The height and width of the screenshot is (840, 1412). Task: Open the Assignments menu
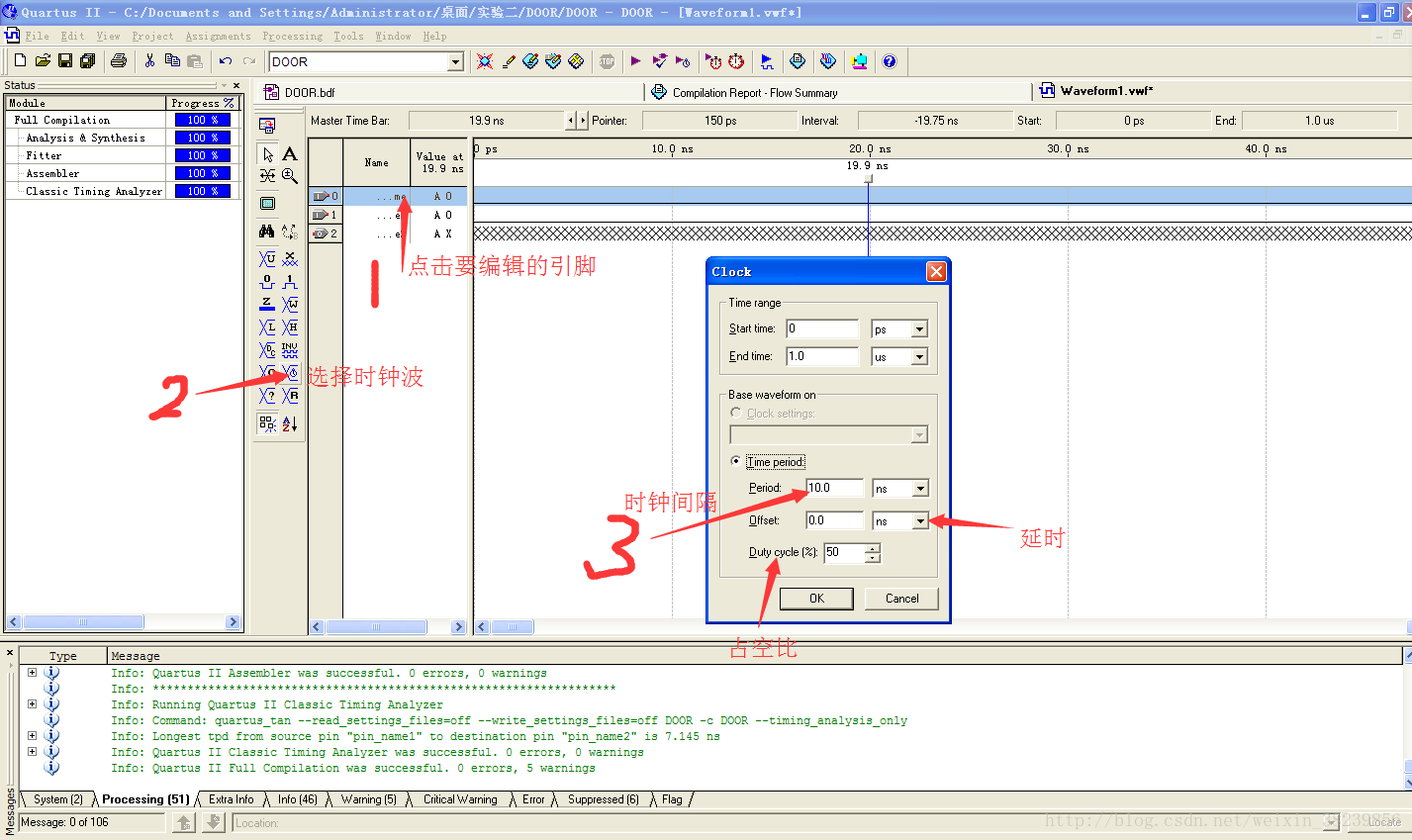click(218, 36)
